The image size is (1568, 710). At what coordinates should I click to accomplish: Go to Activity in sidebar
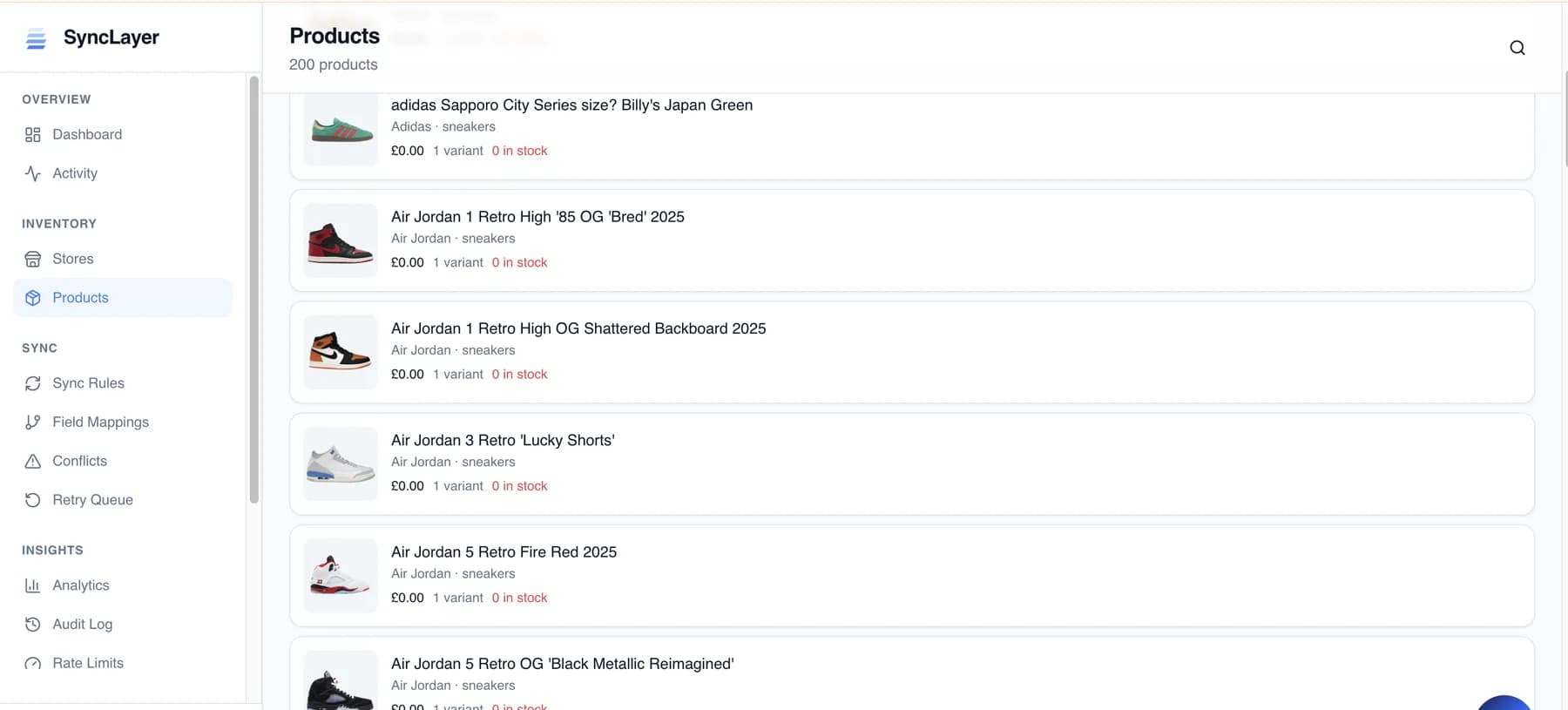pyautogui.click(x=123, y=173)
